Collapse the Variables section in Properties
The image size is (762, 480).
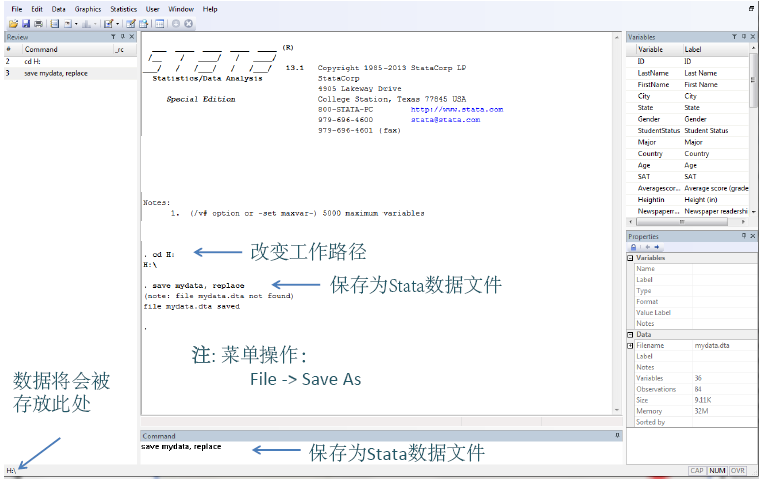point(630,258)
